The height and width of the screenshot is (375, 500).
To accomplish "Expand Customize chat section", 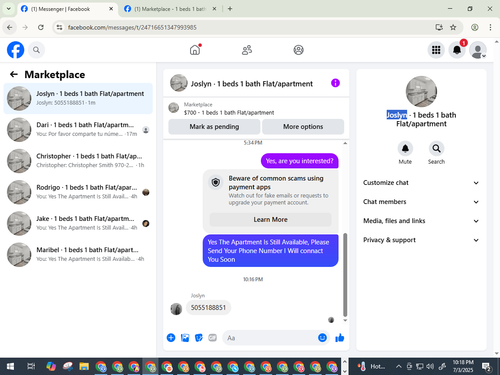I will click(421, 183).
